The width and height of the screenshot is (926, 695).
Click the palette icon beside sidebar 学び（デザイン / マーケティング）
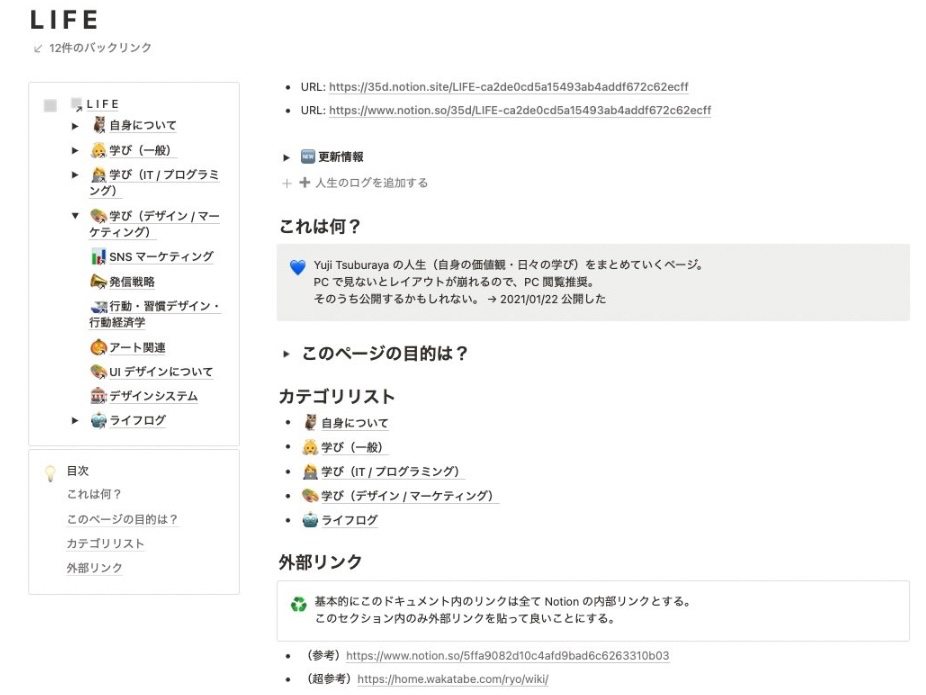(x=98, y=216)
